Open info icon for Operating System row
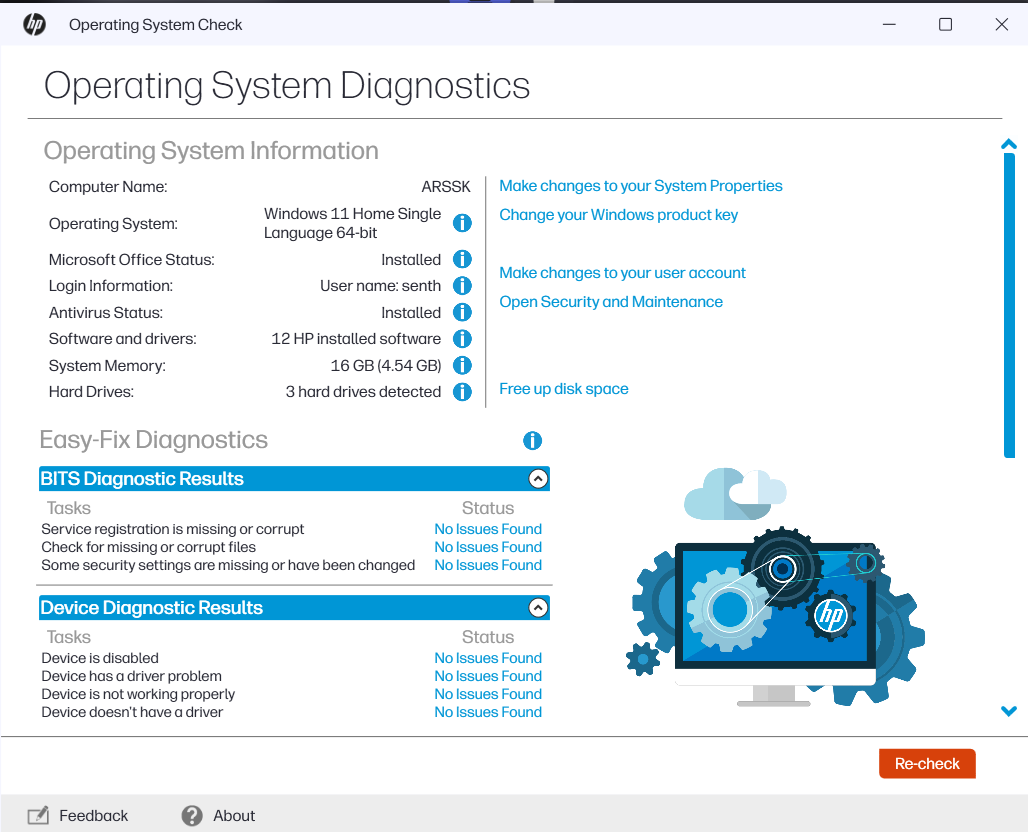The image size is (1028, 832). pos(462,223)
